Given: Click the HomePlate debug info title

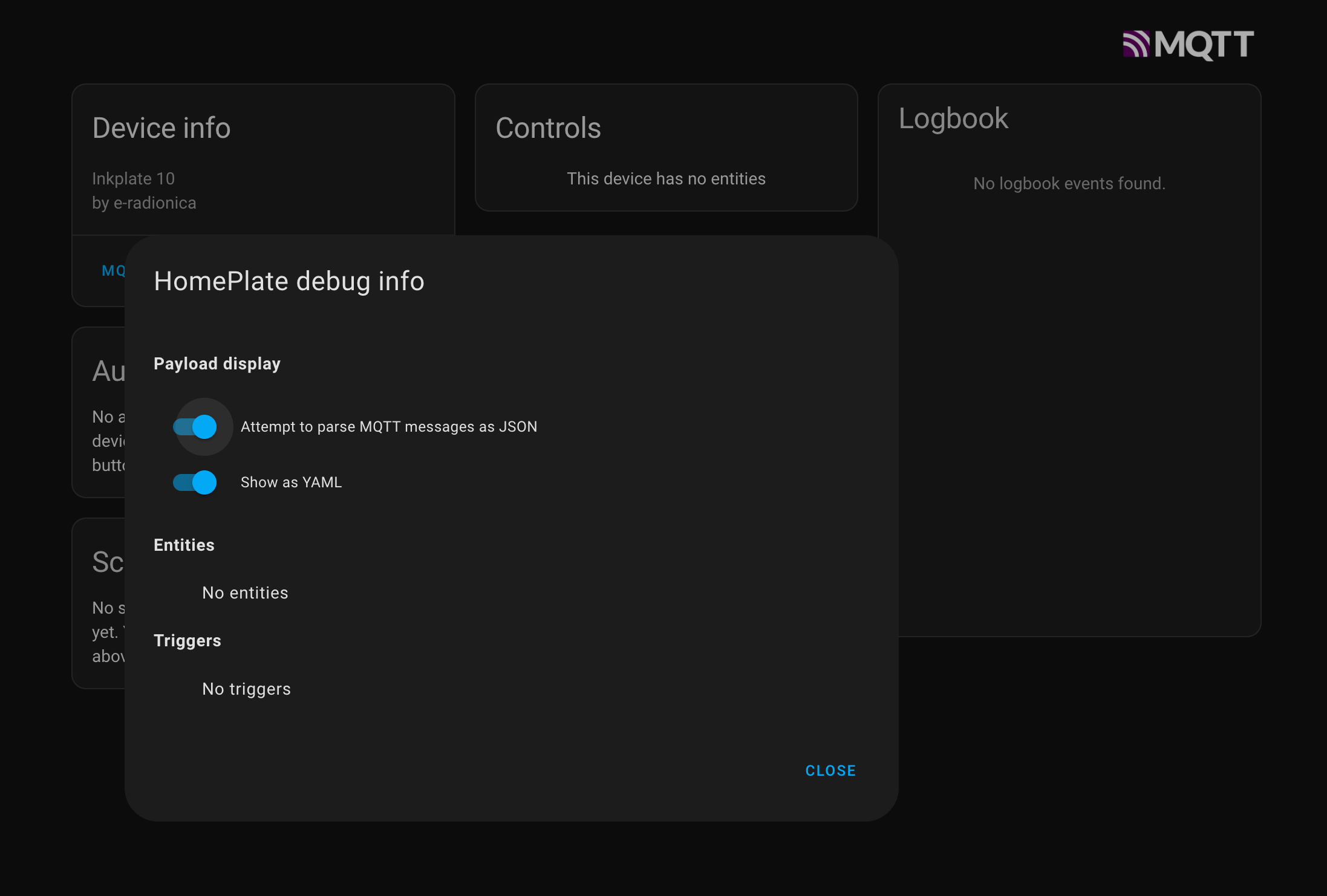Looking at the screenshot, I should click(289, 281).
